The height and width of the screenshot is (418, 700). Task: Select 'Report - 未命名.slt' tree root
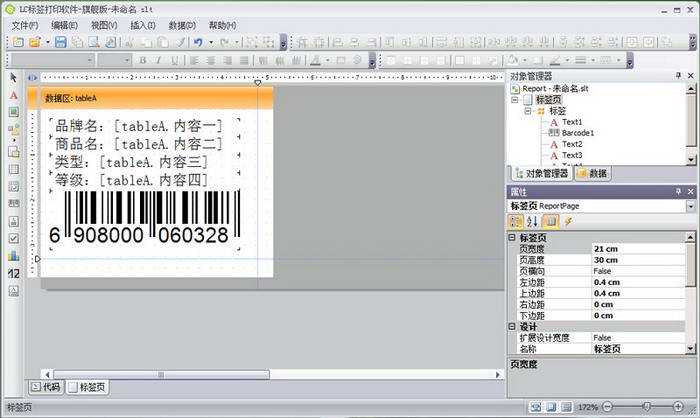click(x=555, y=88)
